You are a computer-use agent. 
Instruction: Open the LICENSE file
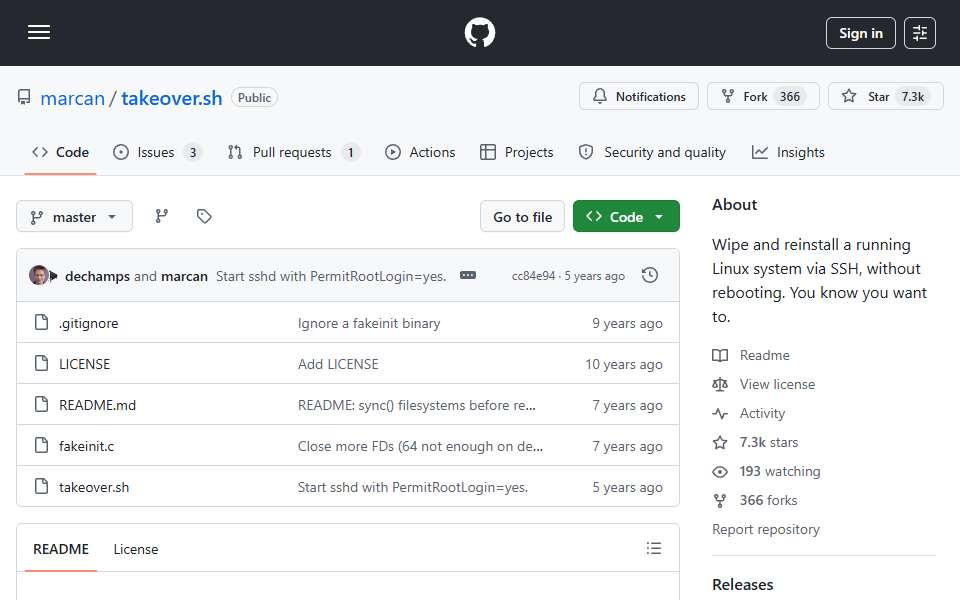[x=84, y=364]
